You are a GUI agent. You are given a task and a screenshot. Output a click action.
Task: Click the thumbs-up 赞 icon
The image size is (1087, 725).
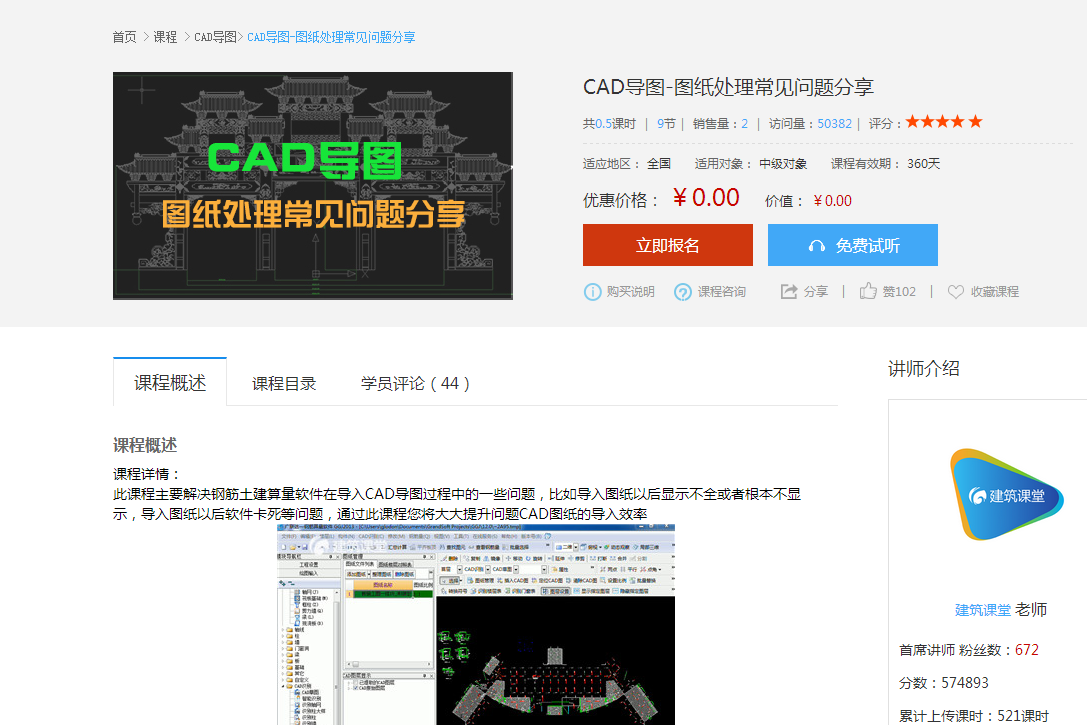tap(868, 291)
